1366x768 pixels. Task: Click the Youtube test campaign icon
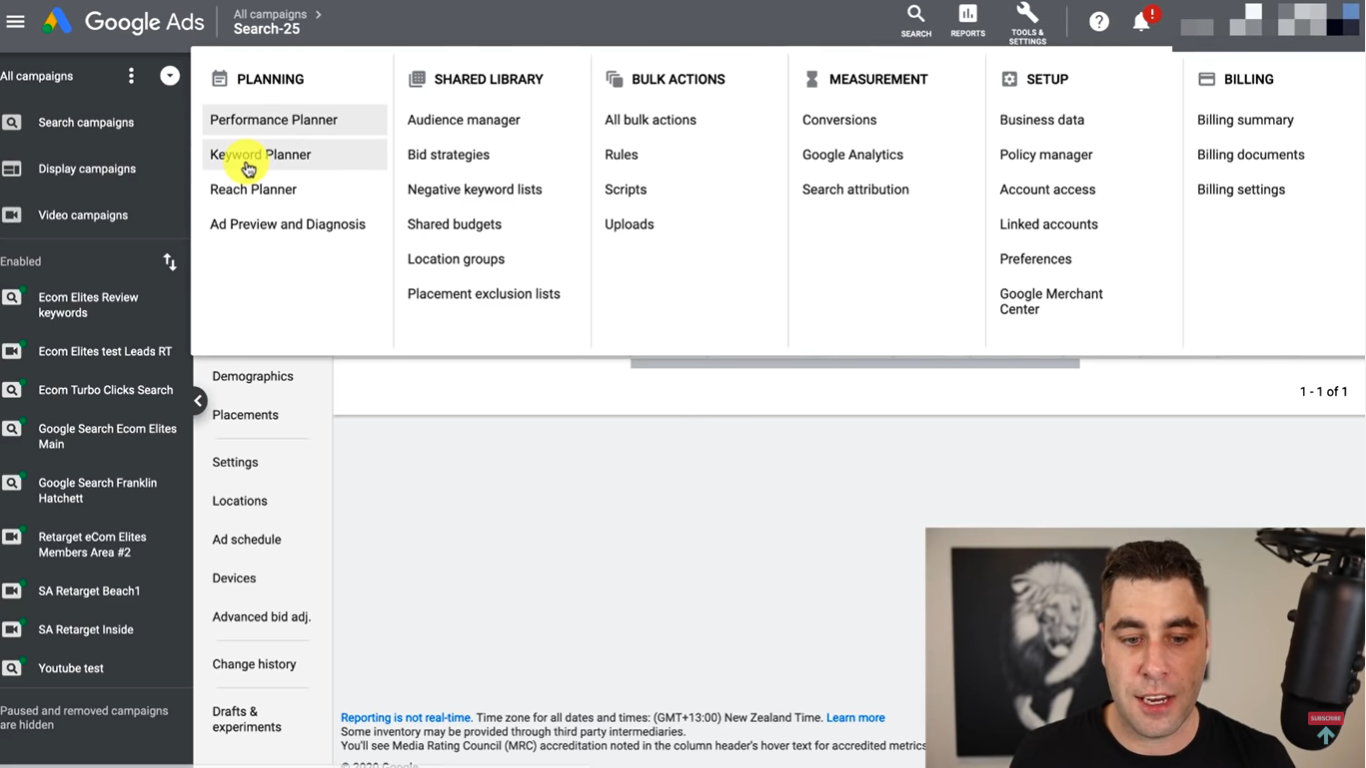(x=12, y=668)
